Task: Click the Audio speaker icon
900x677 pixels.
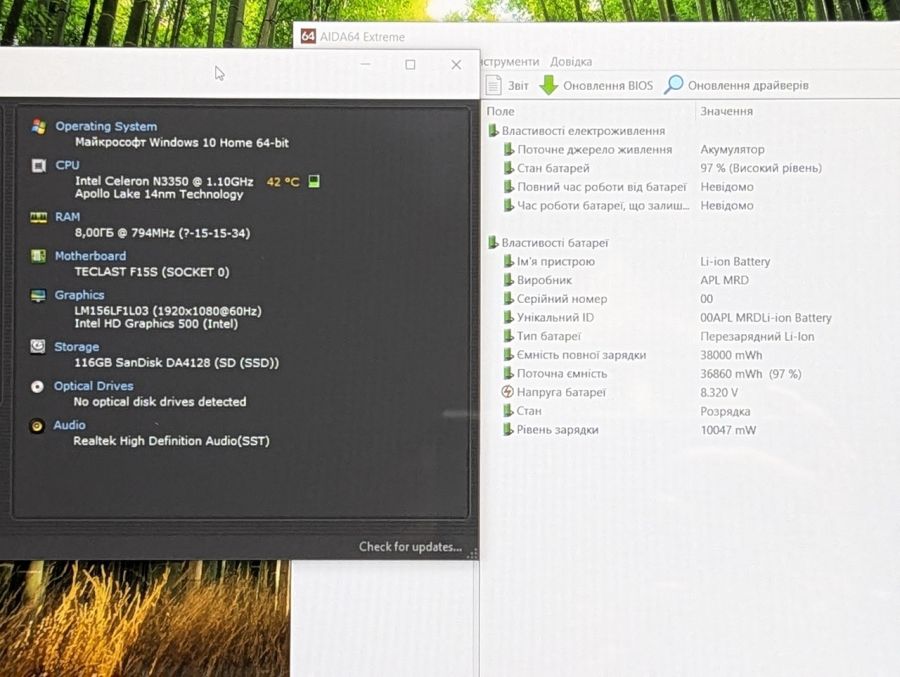Action: tap(37, 426)
